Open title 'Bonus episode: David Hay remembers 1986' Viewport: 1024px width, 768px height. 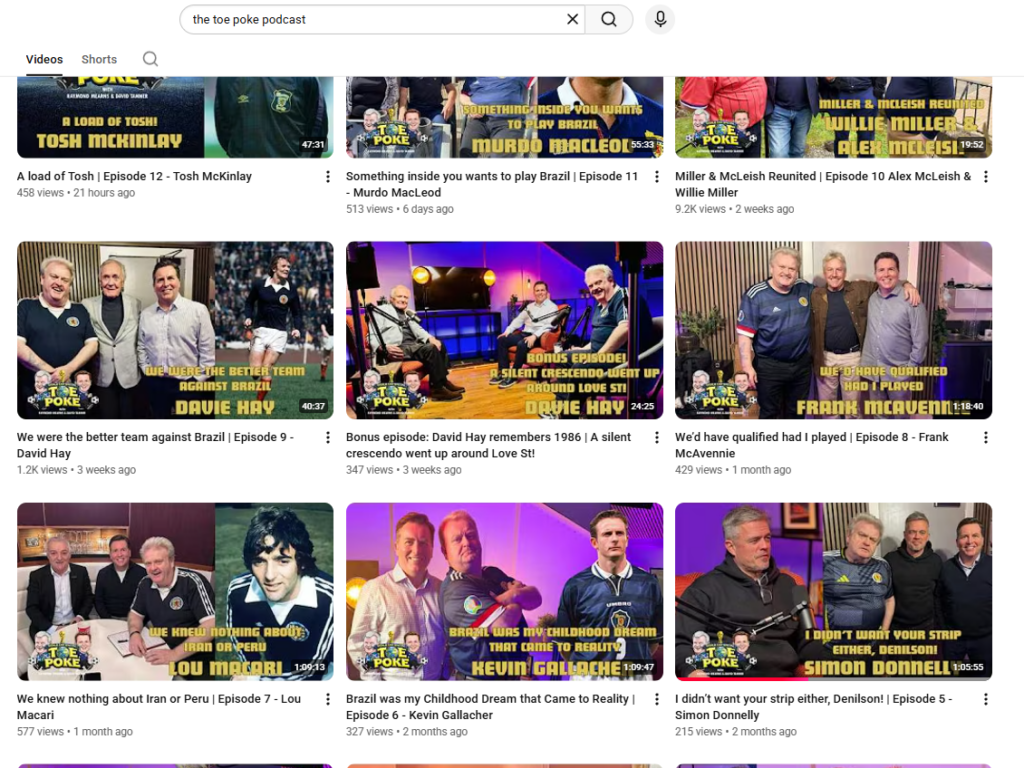point(488,445)
